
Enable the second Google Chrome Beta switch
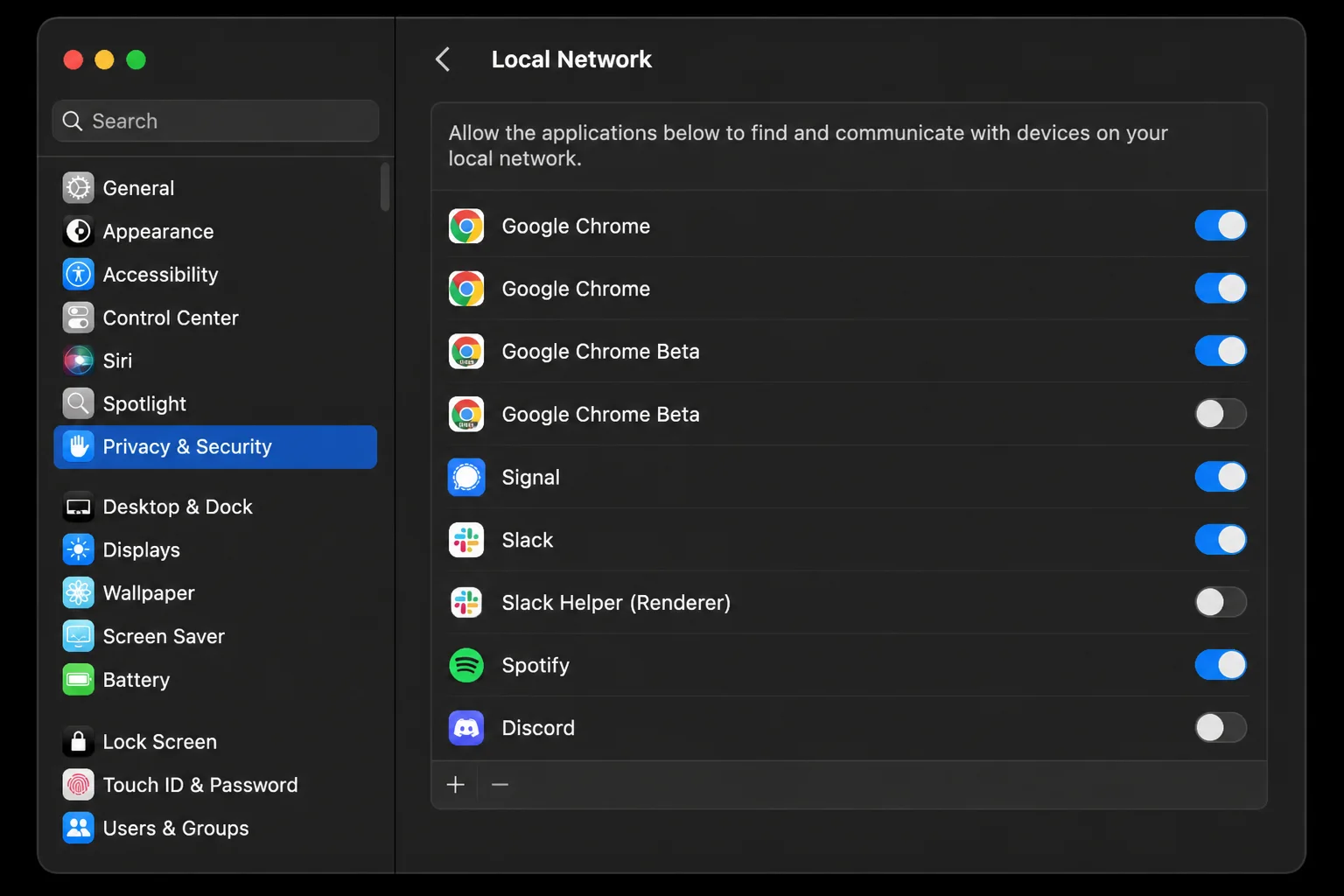(1221, 414)
